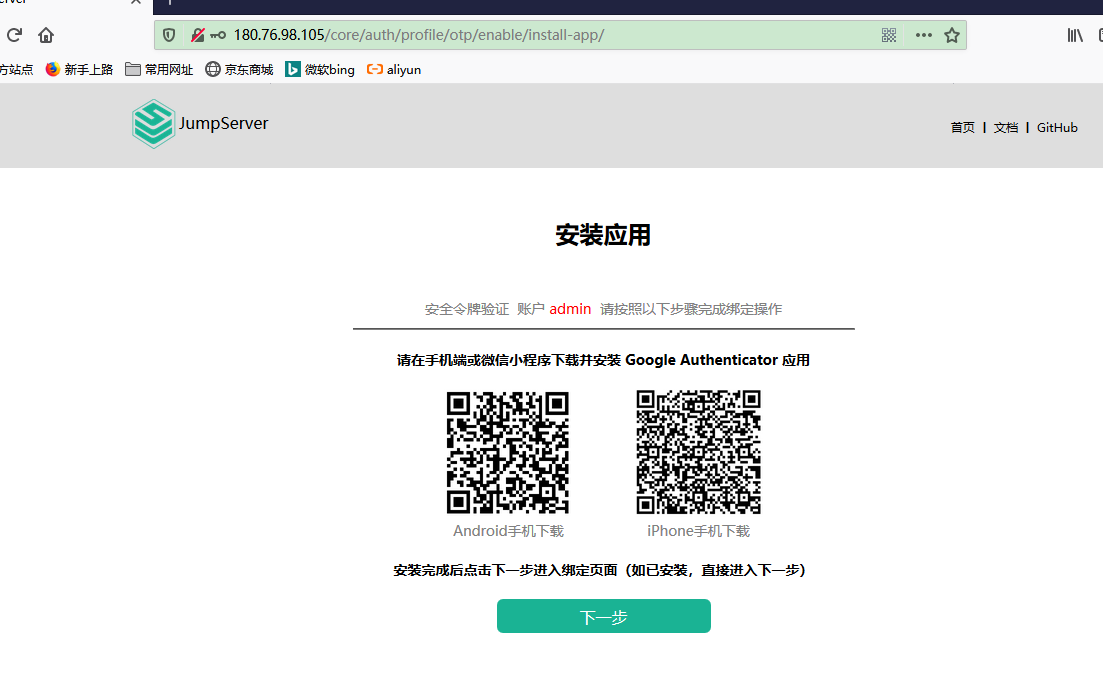Click the JumpServer logo
The width and height of the screenshot is (1103, 696).
153,124
